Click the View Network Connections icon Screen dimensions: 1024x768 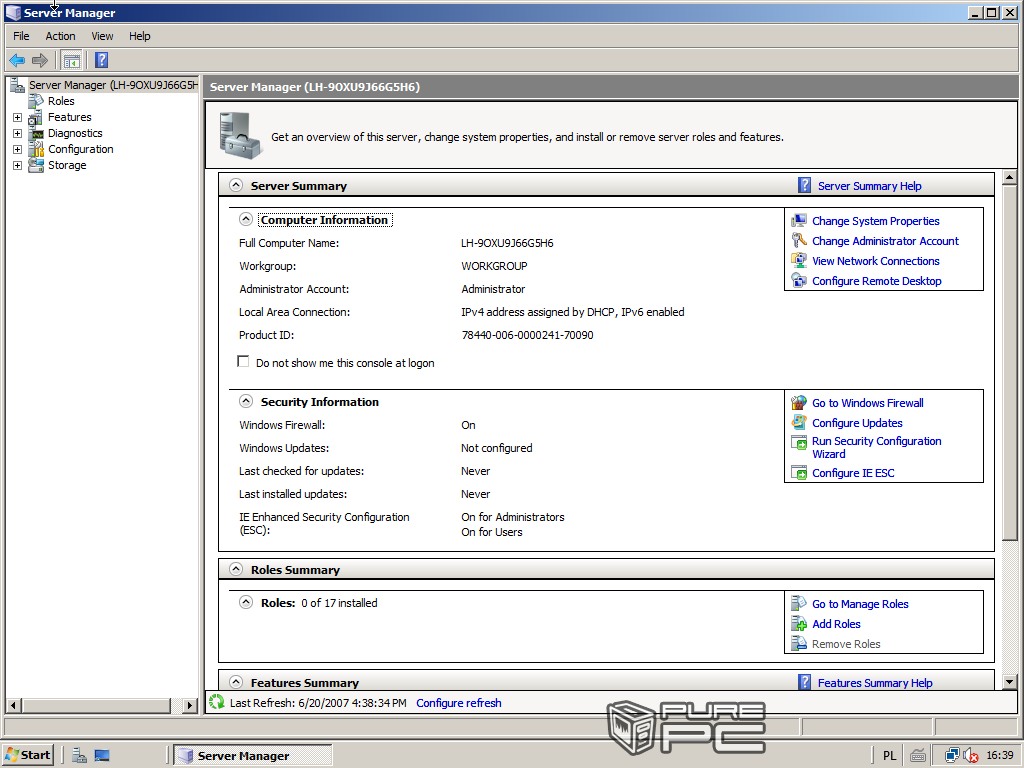pyautogui.click(x=799, y=261)
